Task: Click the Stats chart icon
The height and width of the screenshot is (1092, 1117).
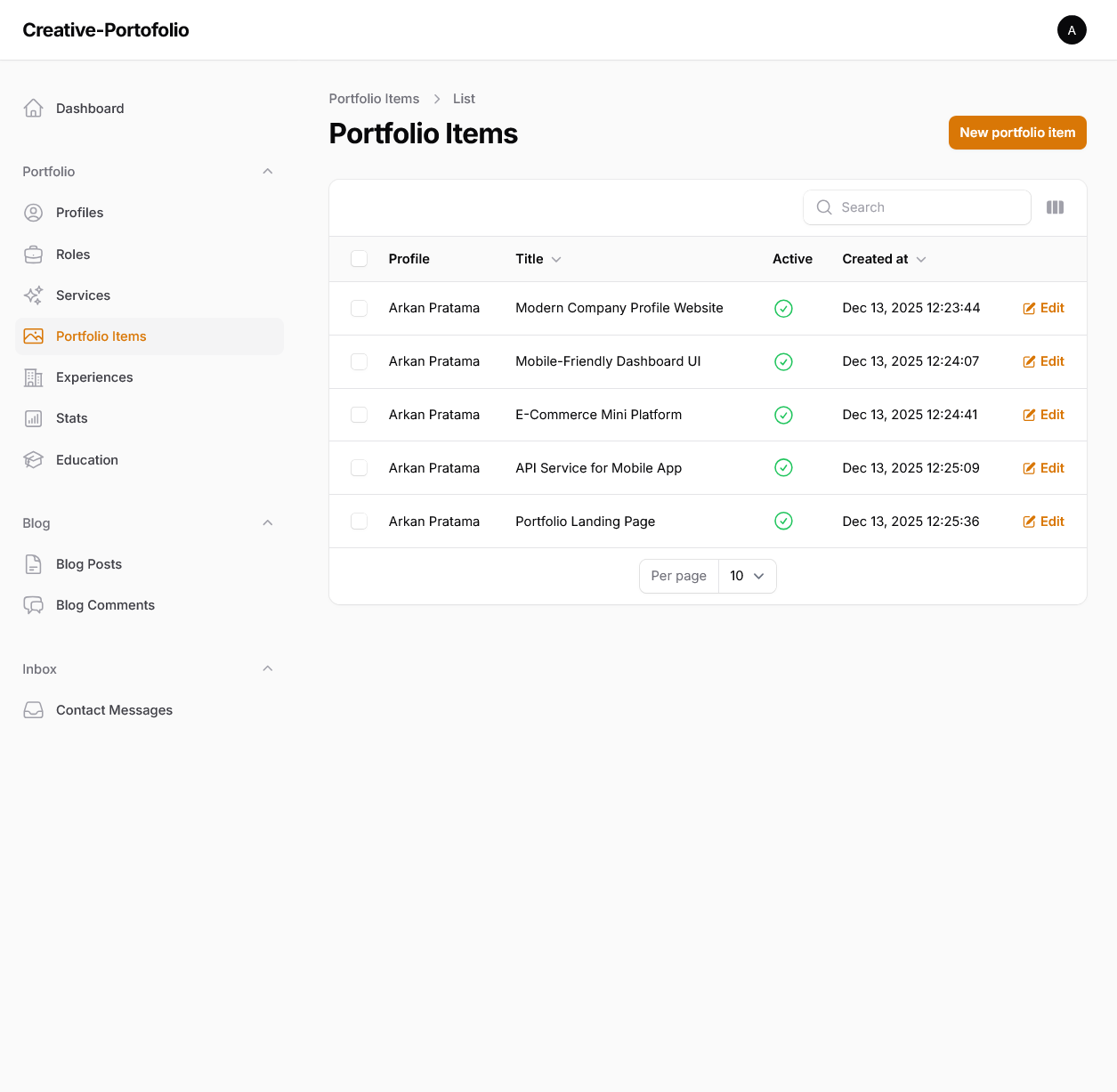Action: [x=33, y=418]
